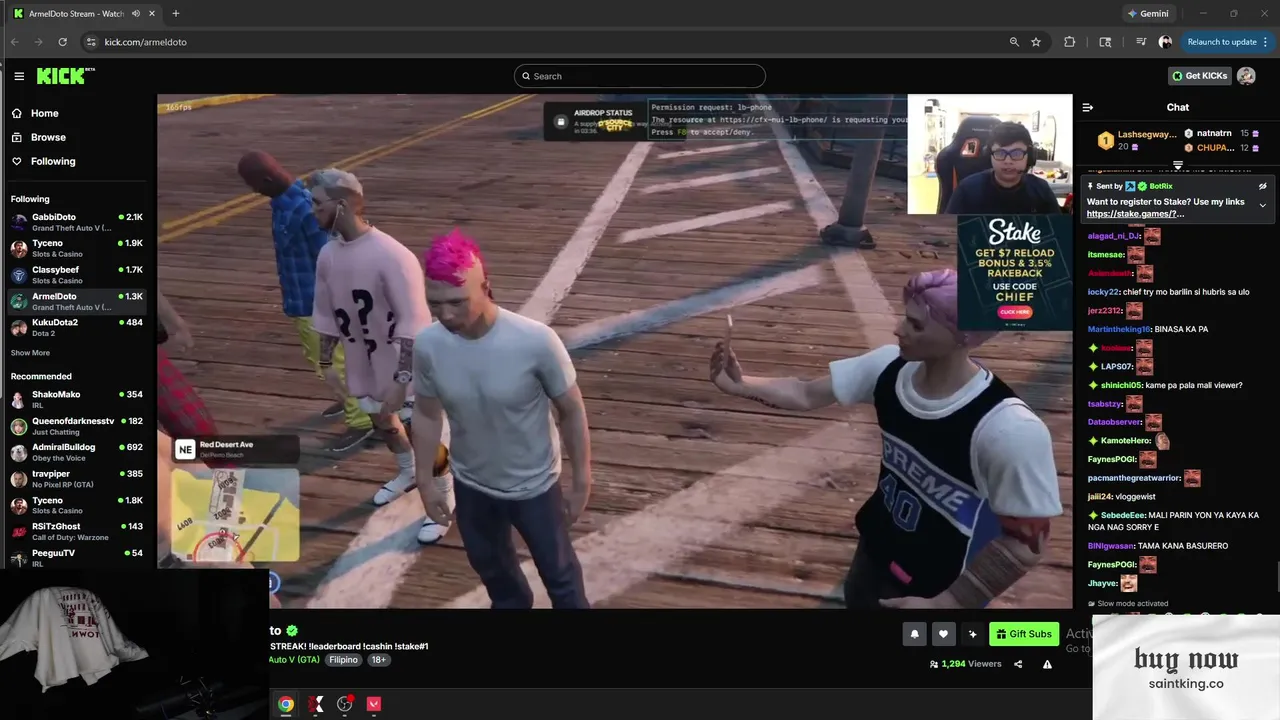Viewport: 1280px width, 720px height.
Task: Open Classybeef channel in Following list
Action: click(x=77, y=275)
